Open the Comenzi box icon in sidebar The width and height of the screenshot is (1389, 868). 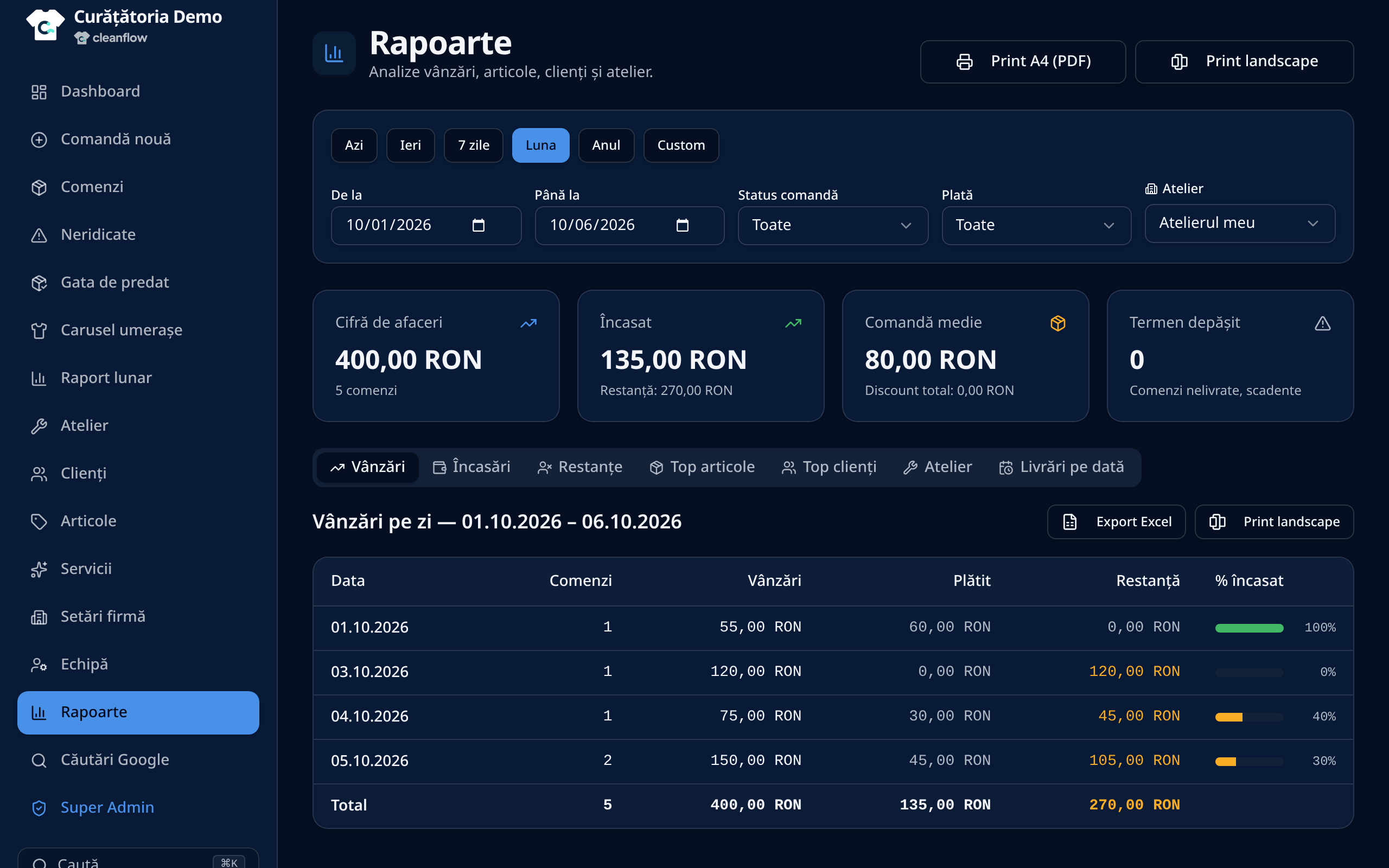click(39, 187)
